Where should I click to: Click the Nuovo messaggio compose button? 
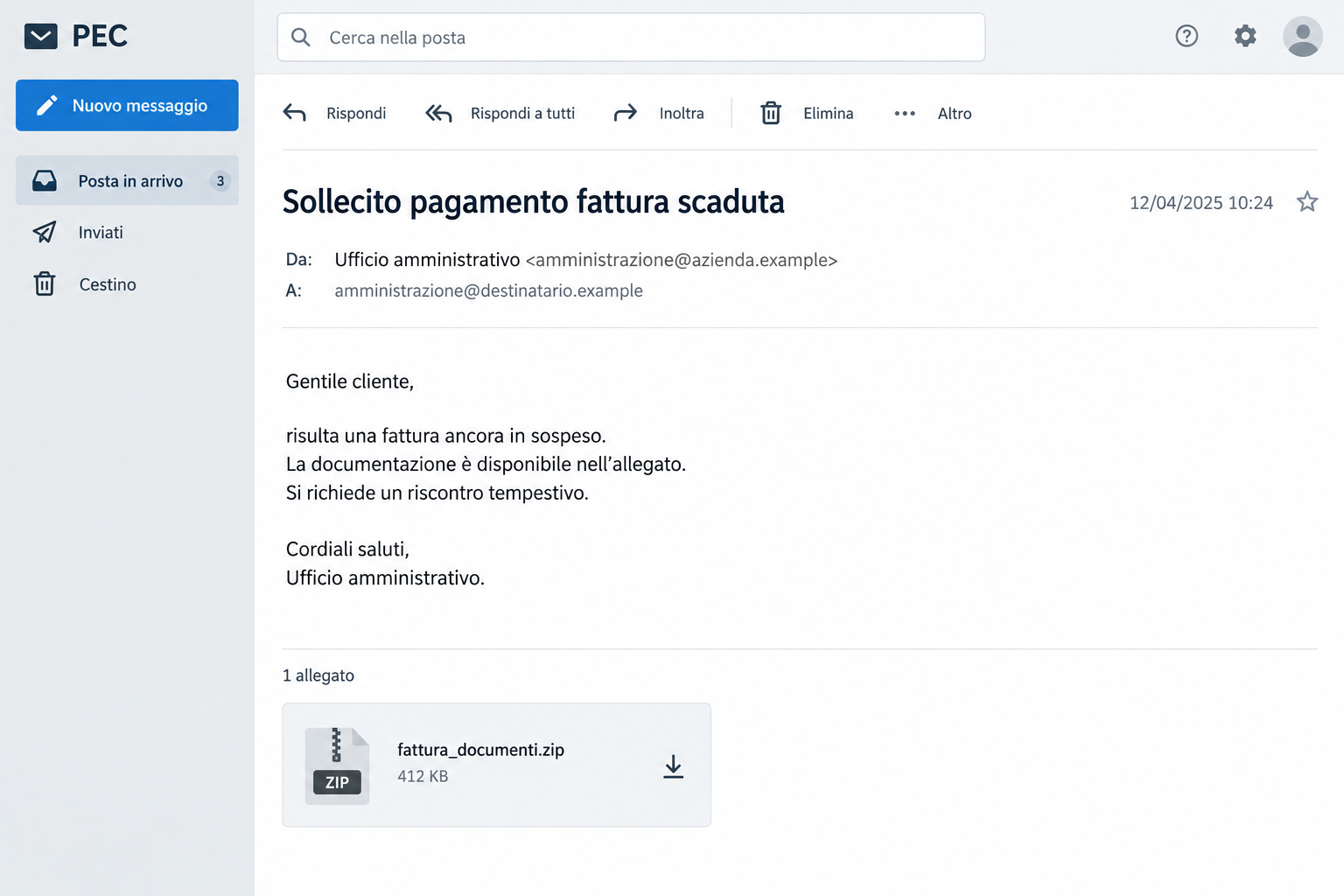[x=127, y=105]
